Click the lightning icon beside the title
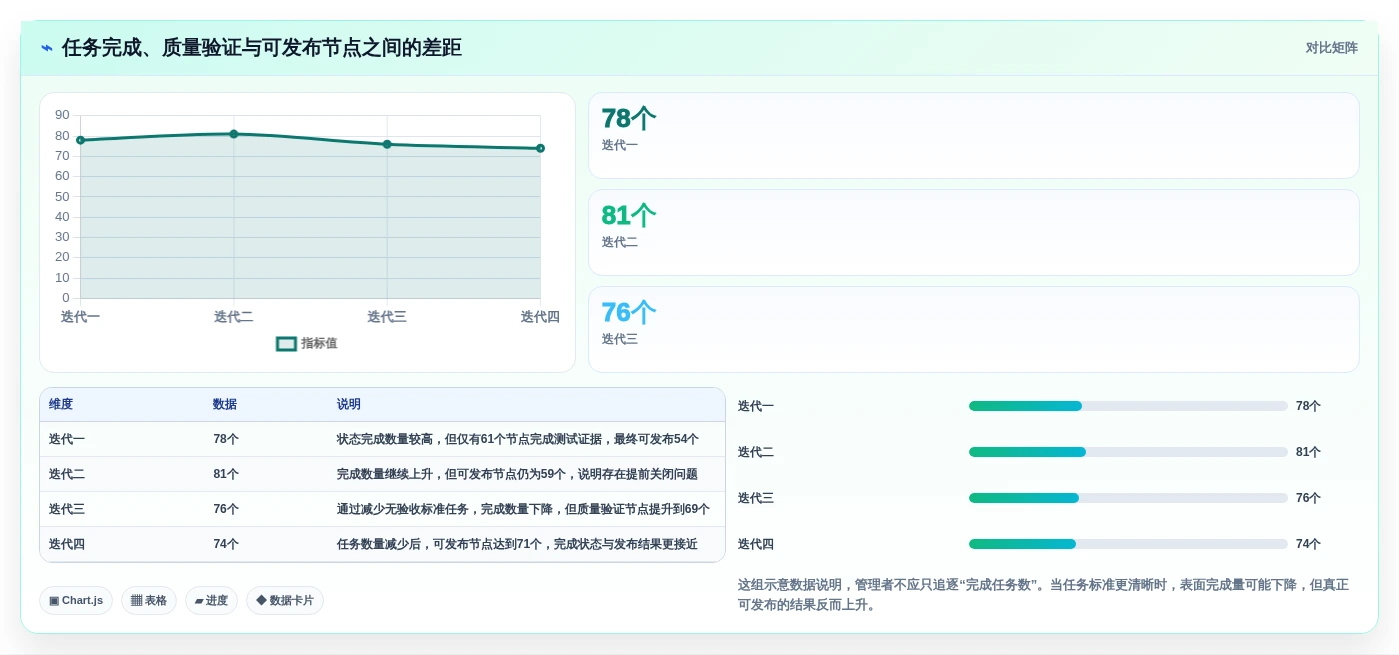1399x655 pixels. 47,48
